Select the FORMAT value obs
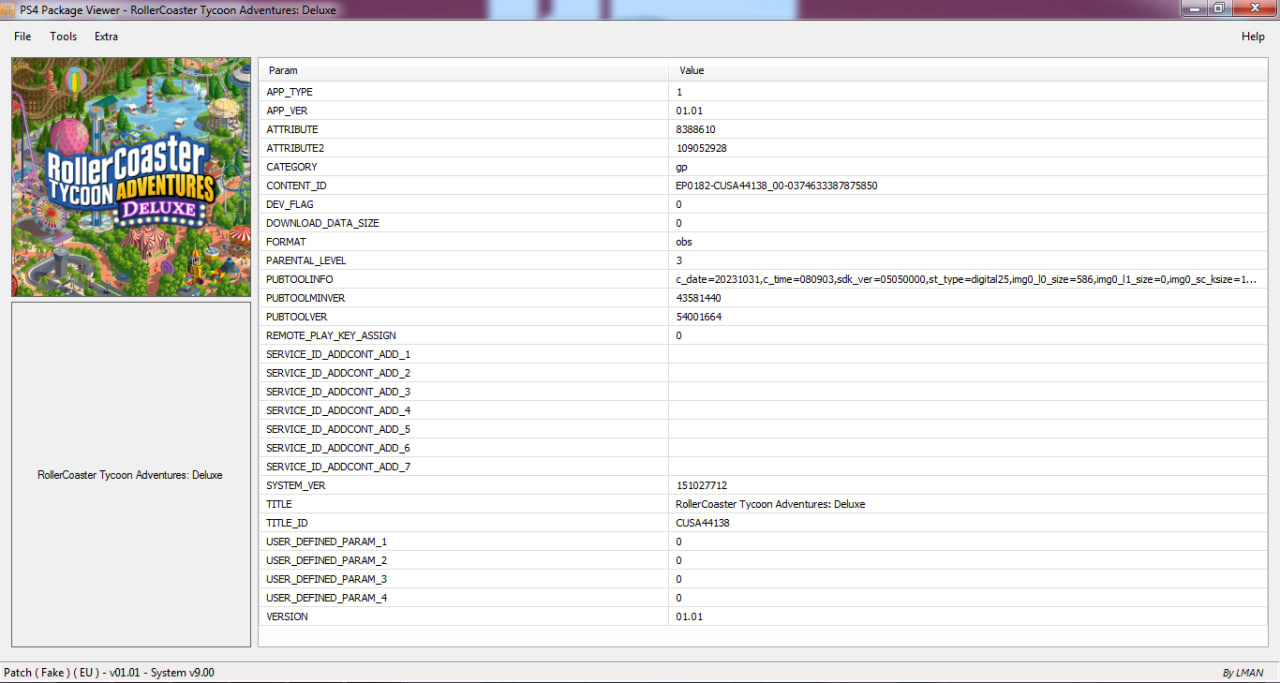Screen dimensions: 1280x683 pyautogui.click(x=684, y=242)
